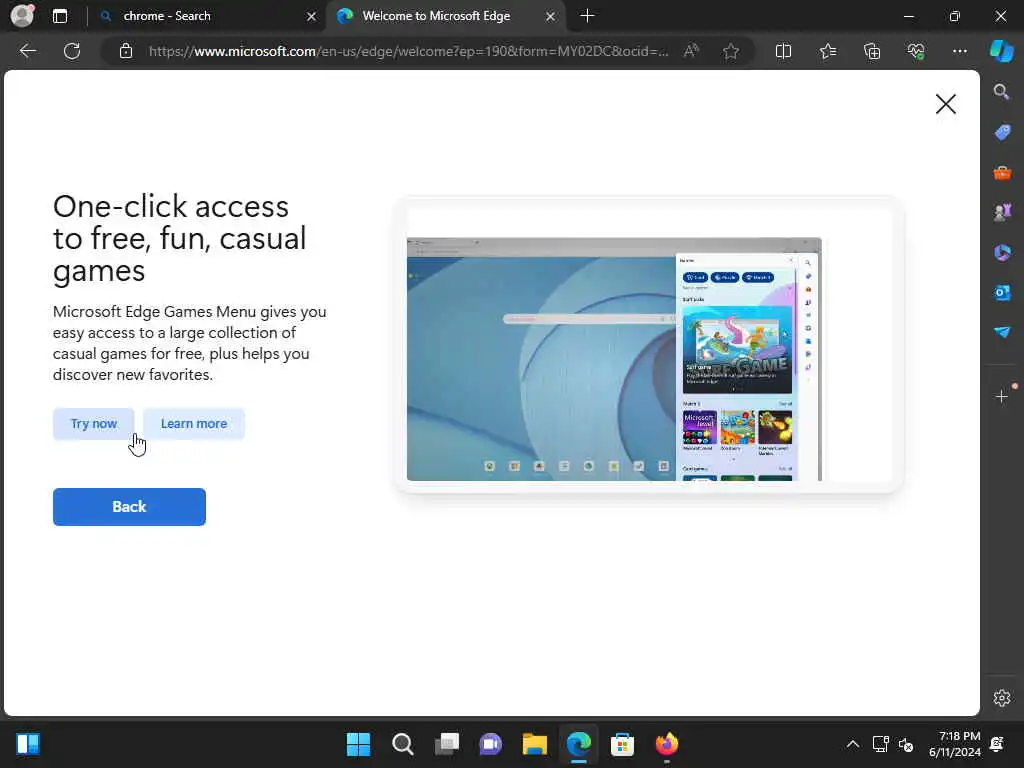Open the sidebar Games chess icon
1024x768 pixels.
coord(1002,212)
